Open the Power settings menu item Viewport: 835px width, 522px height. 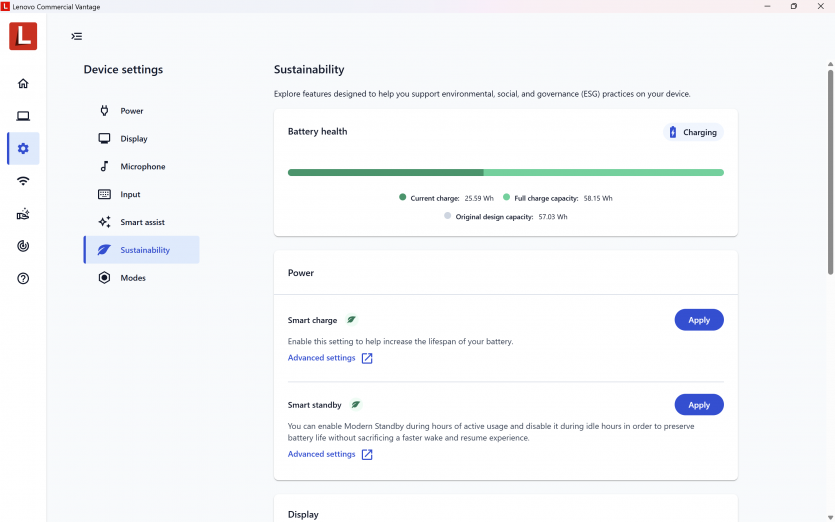(132, 111)
